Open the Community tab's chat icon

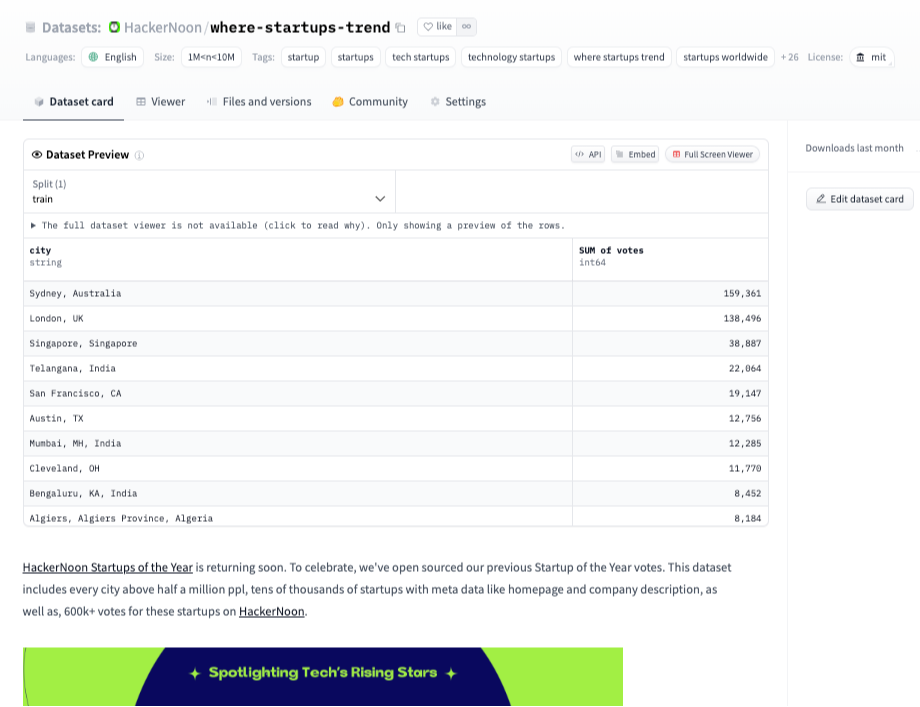pyautogui.click(x=337, y=101)
